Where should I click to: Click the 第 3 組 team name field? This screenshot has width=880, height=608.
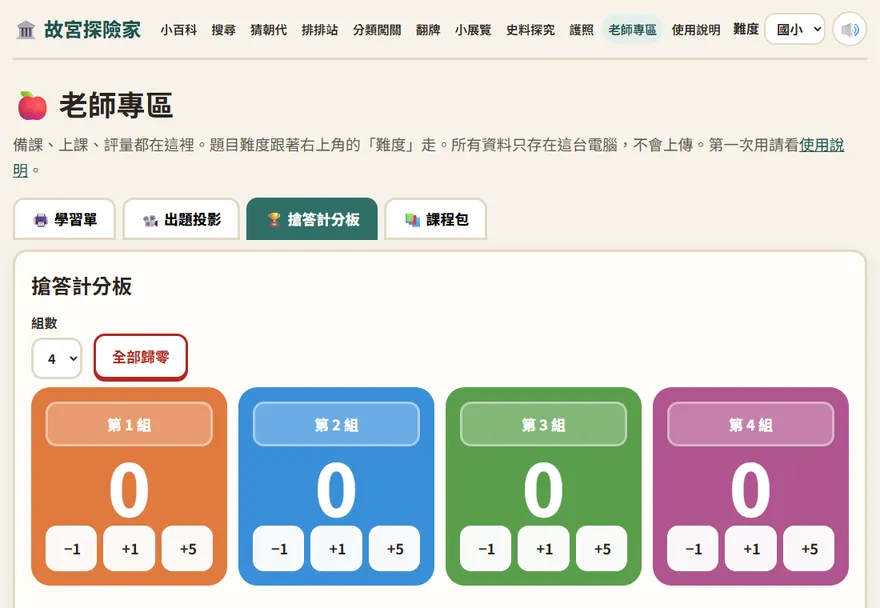(543, 424)
